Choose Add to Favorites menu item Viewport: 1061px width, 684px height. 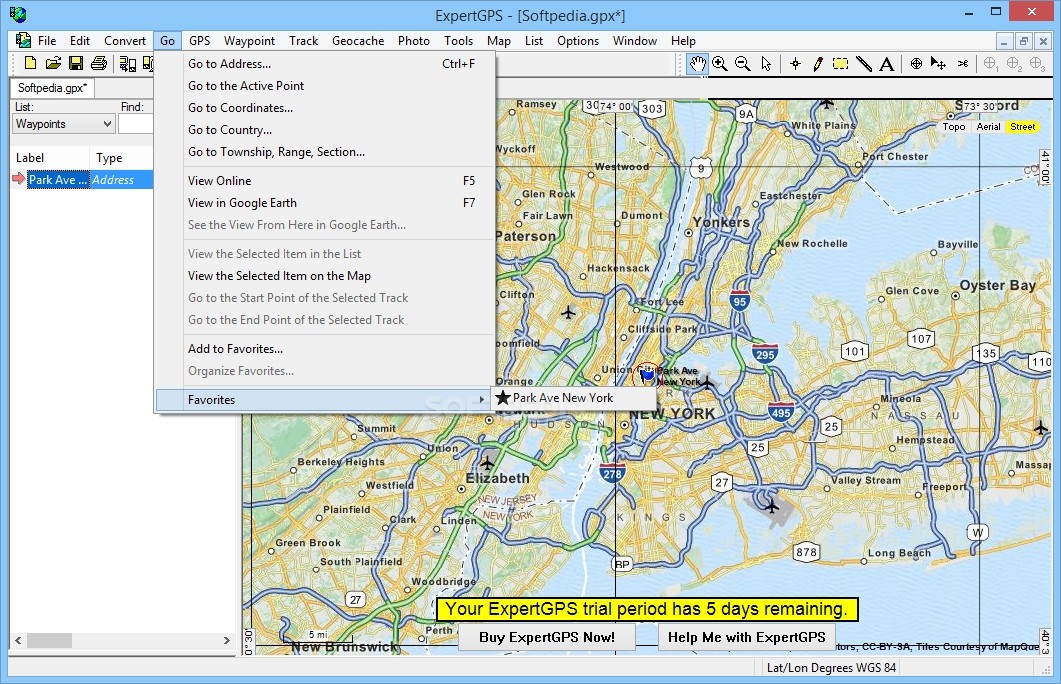pos(325,349)
